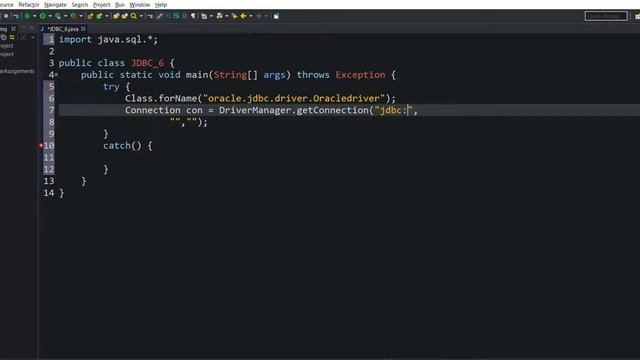640x360 pixels.
Task: Open the Navigate menu
Action: 55,4
